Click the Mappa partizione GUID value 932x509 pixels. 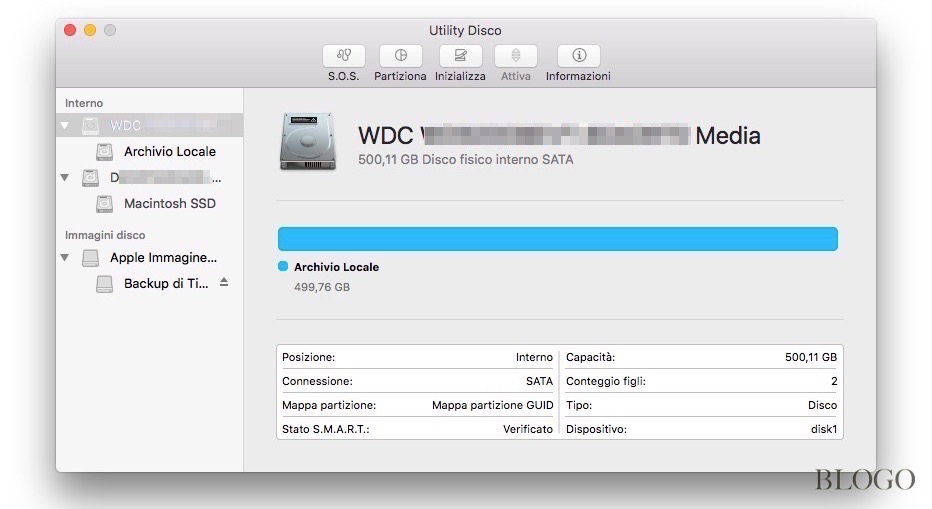pyautogui.click(x=492, y=405)
